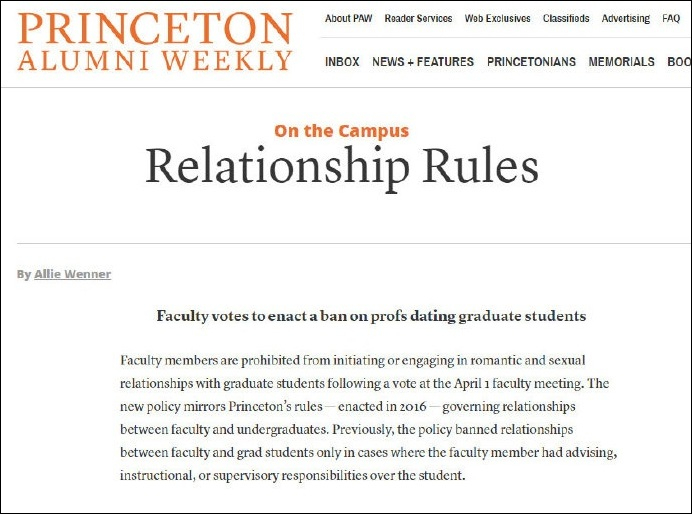The width and height of the screenshot is (692, 514).
Task: Open the FAQ page
Action: [671, 18]
